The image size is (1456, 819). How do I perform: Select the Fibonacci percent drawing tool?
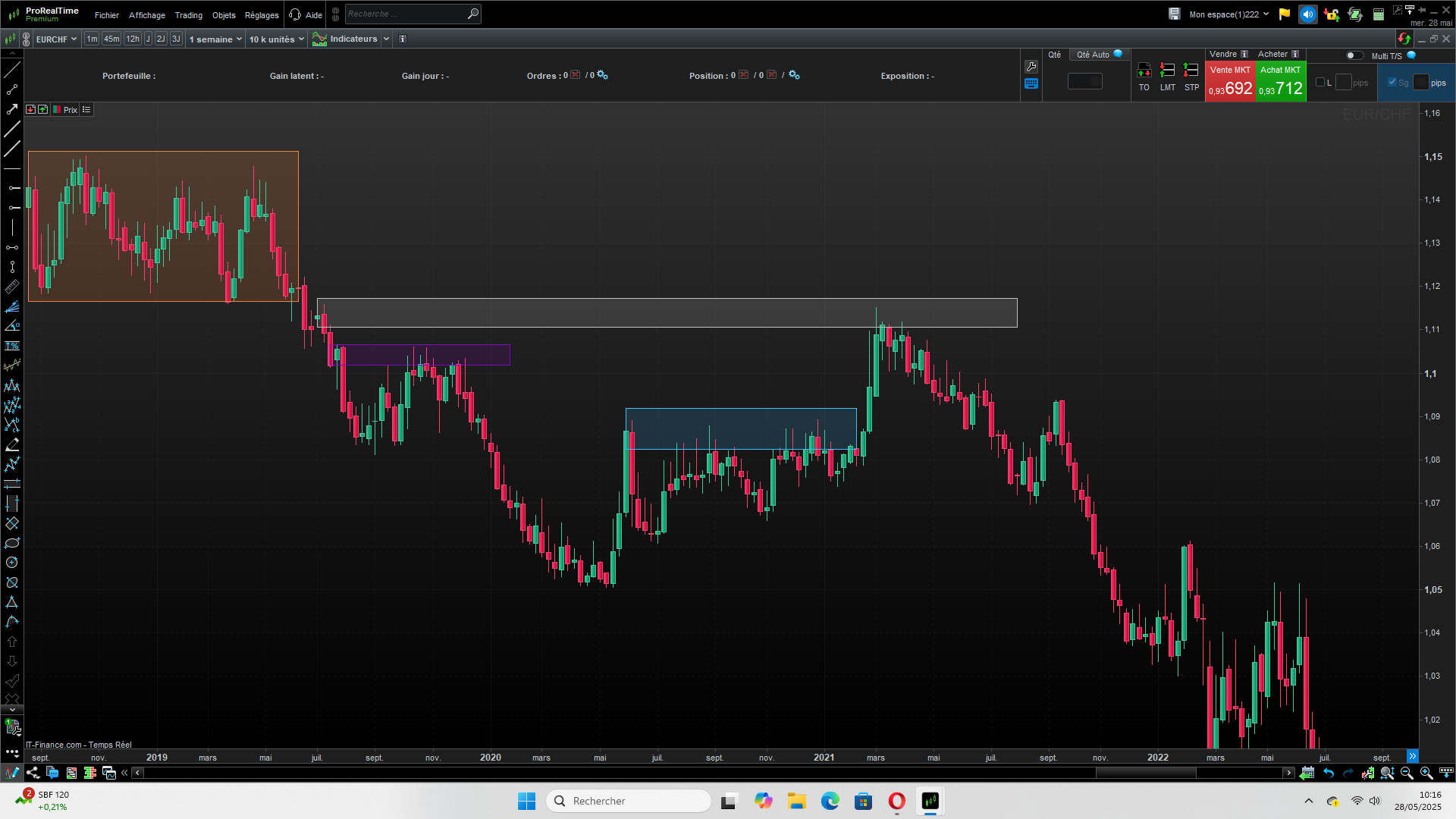tap(12, 346)
